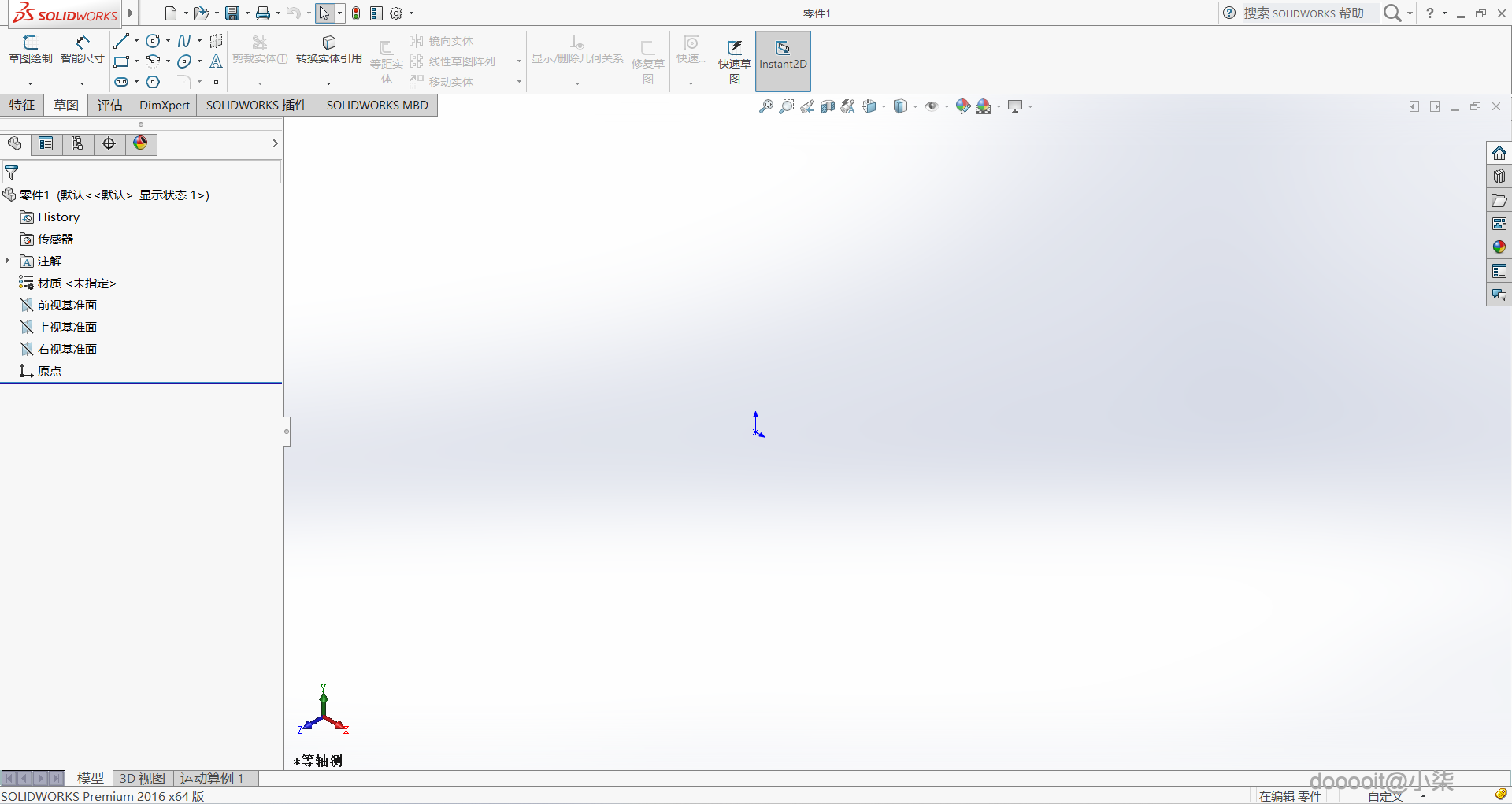Click the Previous View icon

pyautogui.click(x=807, y=106)
